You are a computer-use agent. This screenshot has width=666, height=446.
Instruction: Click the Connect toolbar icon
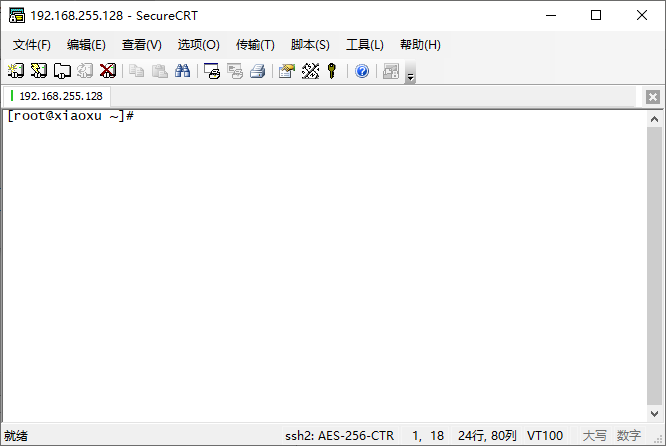click(x=16, y=71)
